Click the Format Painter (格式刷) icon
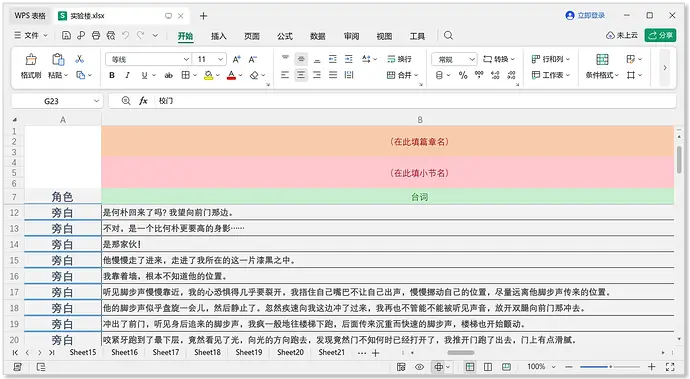This screenshot has height=379, width=690. (31, 59)
